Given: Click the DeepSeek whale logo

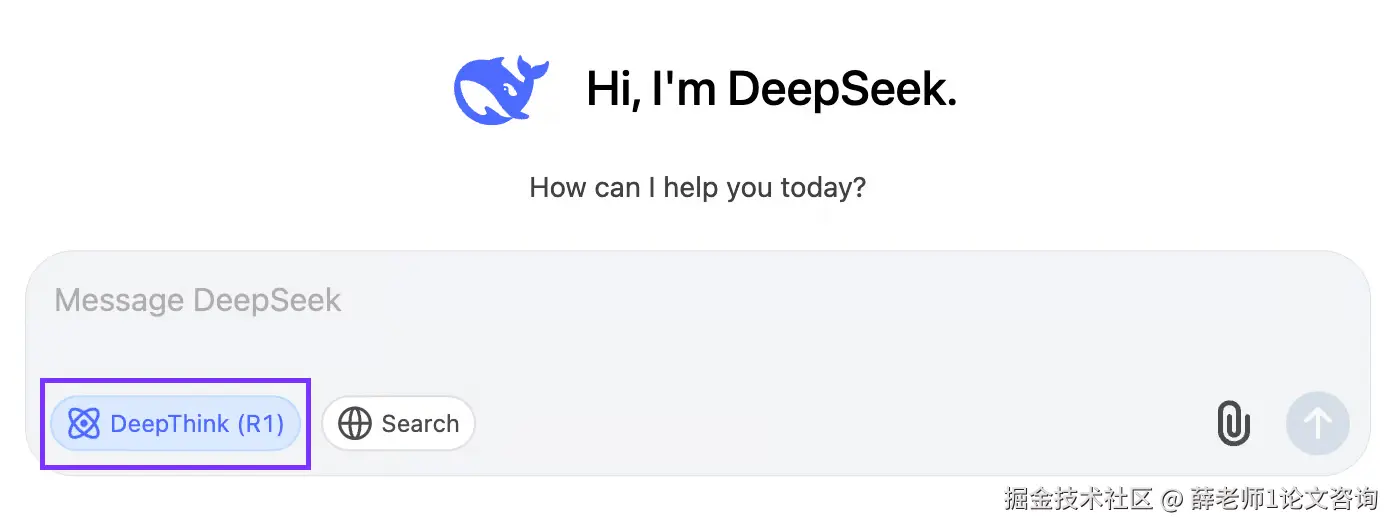Looking at the screenshot, I should pyautogui.click(x=500, y=90).
